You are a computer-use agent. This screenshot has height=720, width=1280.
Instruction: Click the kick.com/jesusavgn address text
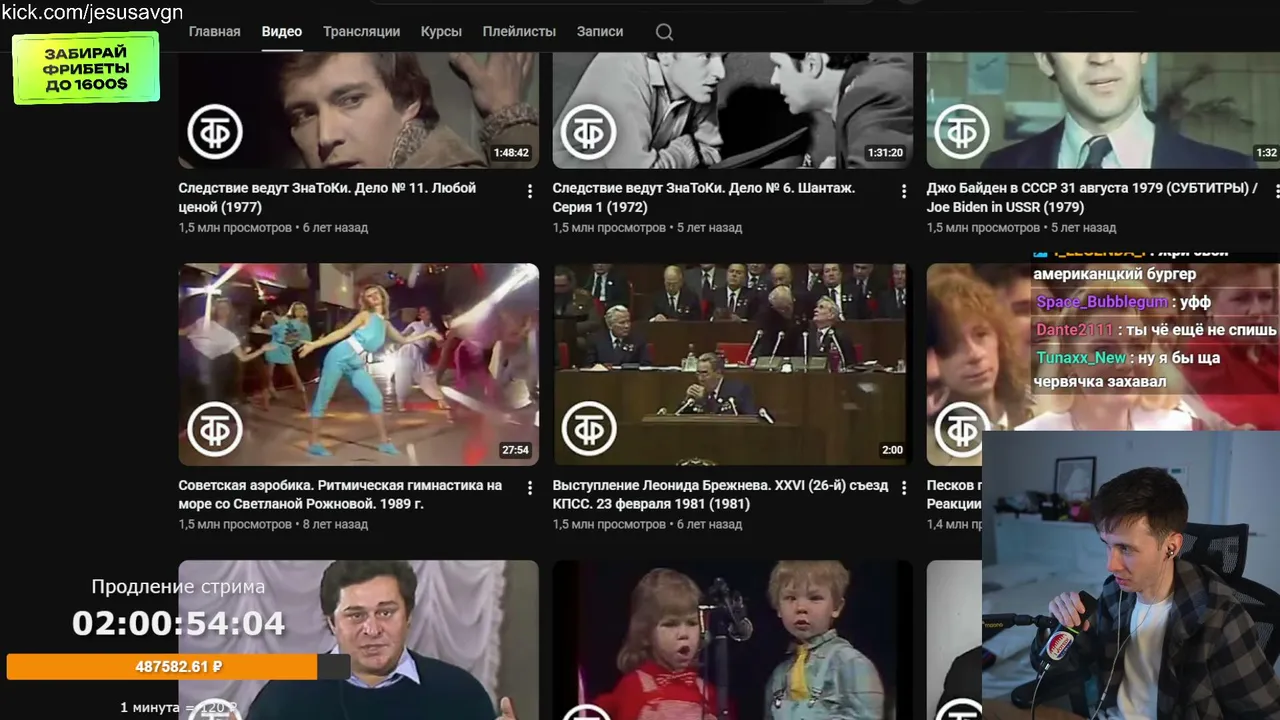coord(92,12)
